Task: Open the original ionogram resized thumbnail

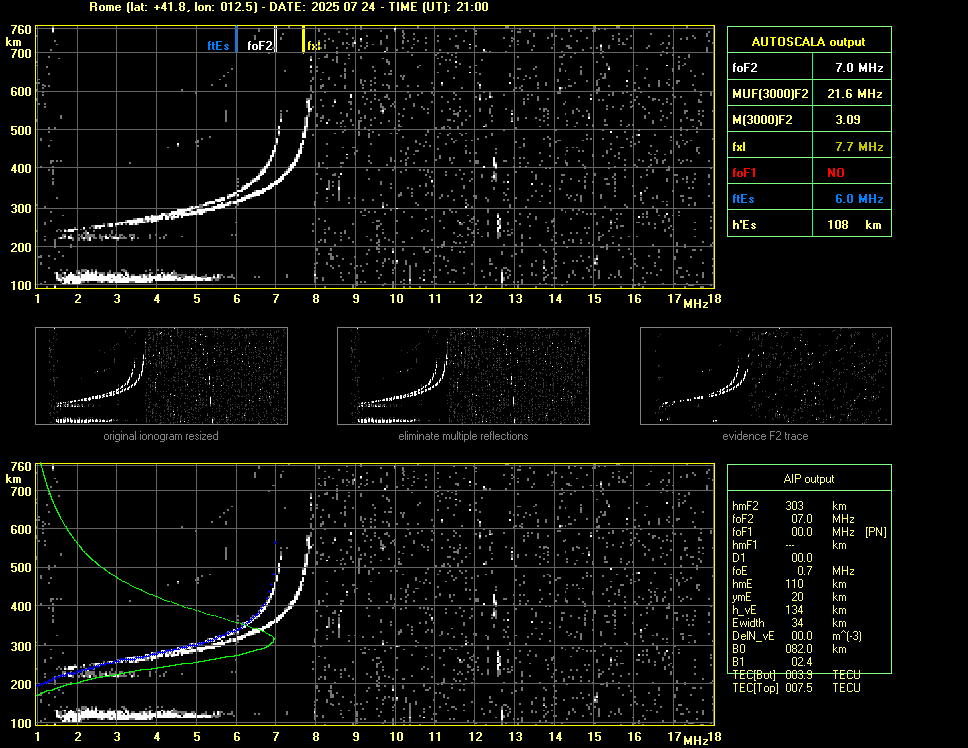Action: click(x=161, y=376)
